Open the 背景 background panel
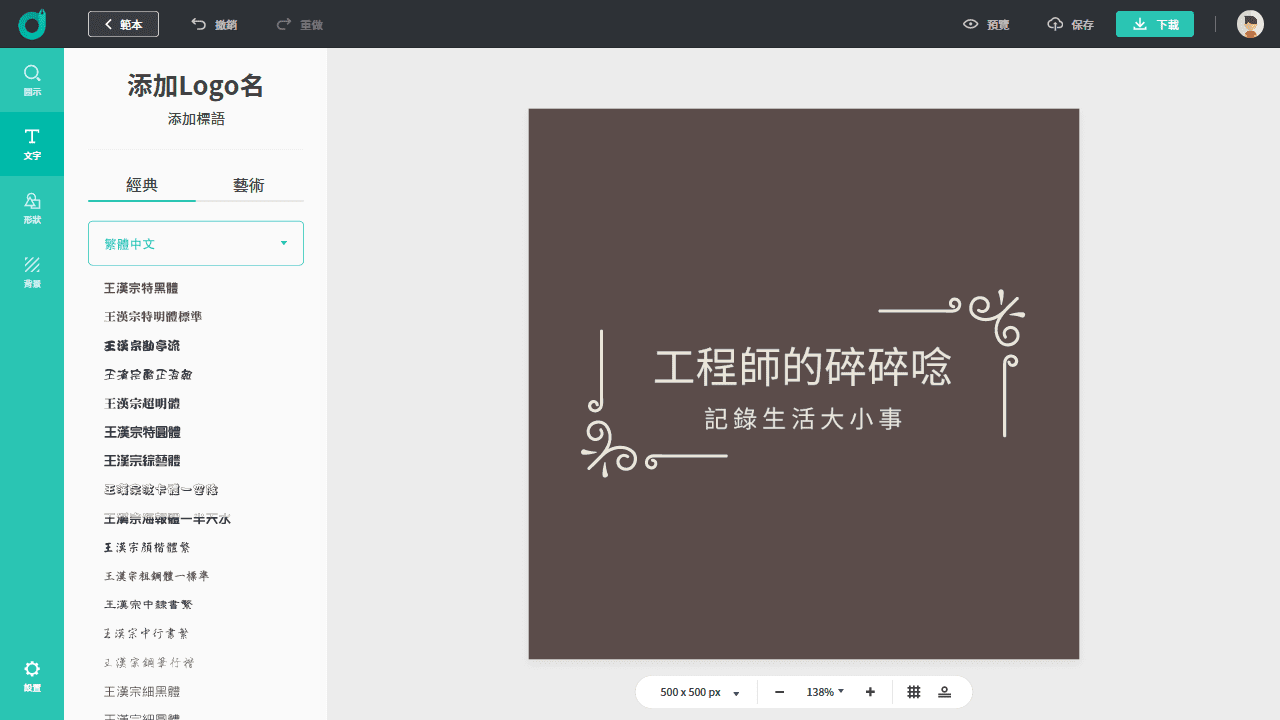1280x720 pixels. coord(32,273)
